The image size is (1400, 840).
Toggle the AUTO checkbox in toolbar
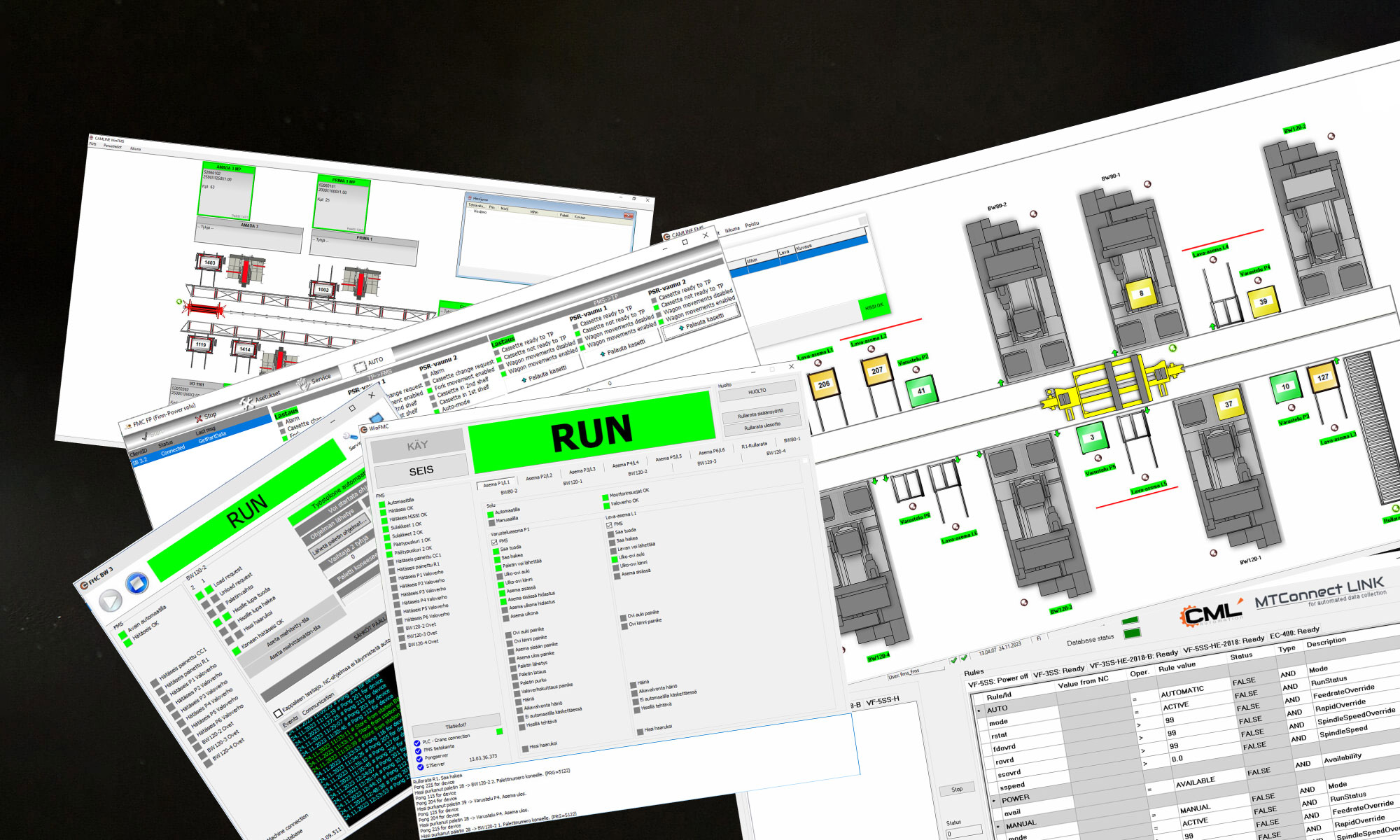click(x=360, y=366)
